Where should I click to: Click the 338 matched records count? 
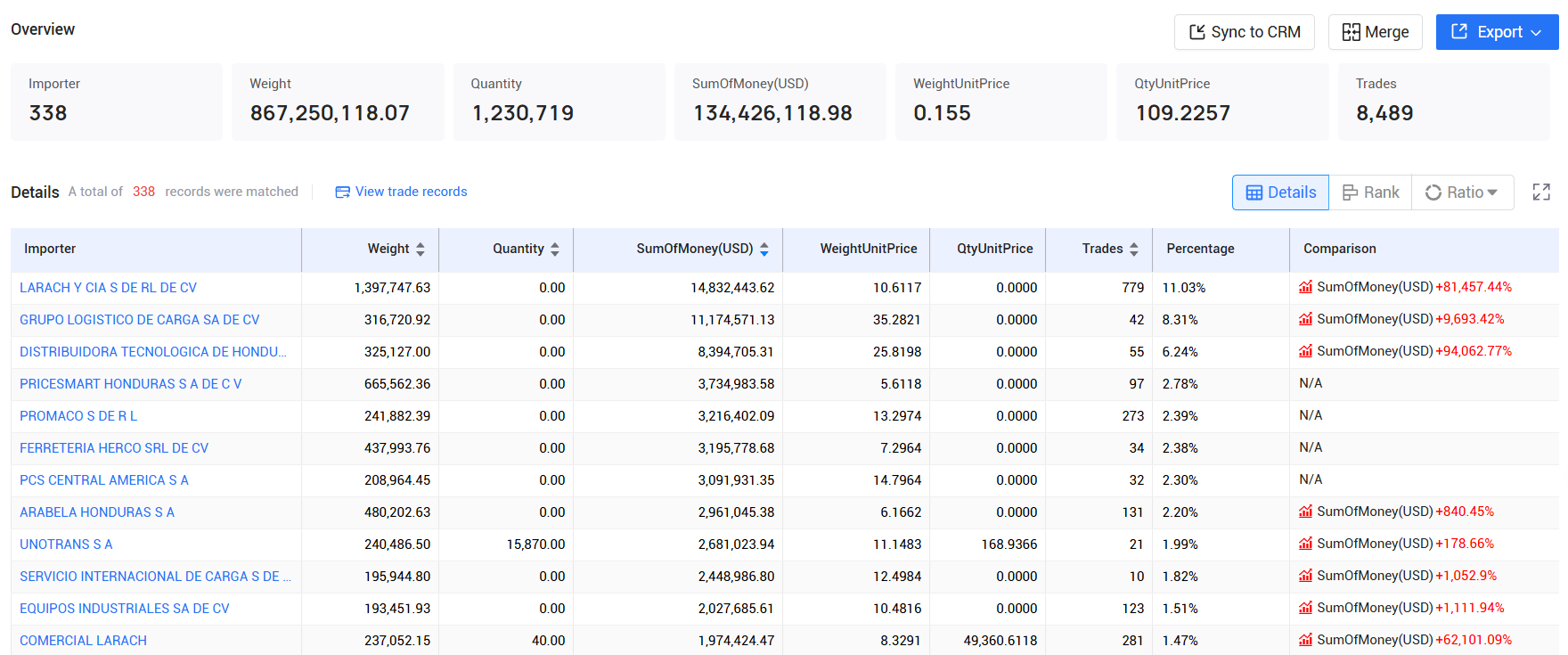coord(143,192)
